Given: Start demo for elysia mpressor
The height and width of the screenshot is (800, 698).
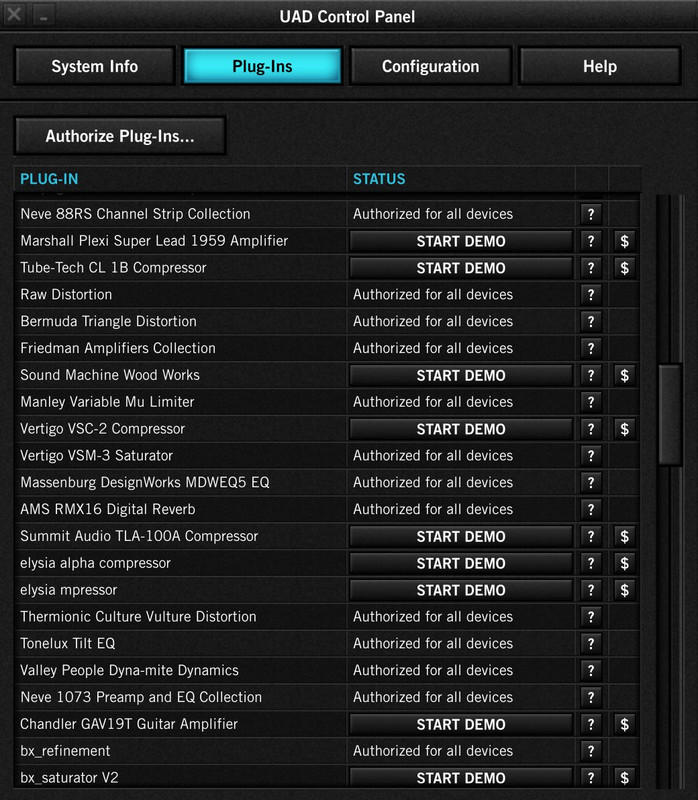Looking at the screenshot, I should (461, 590).
